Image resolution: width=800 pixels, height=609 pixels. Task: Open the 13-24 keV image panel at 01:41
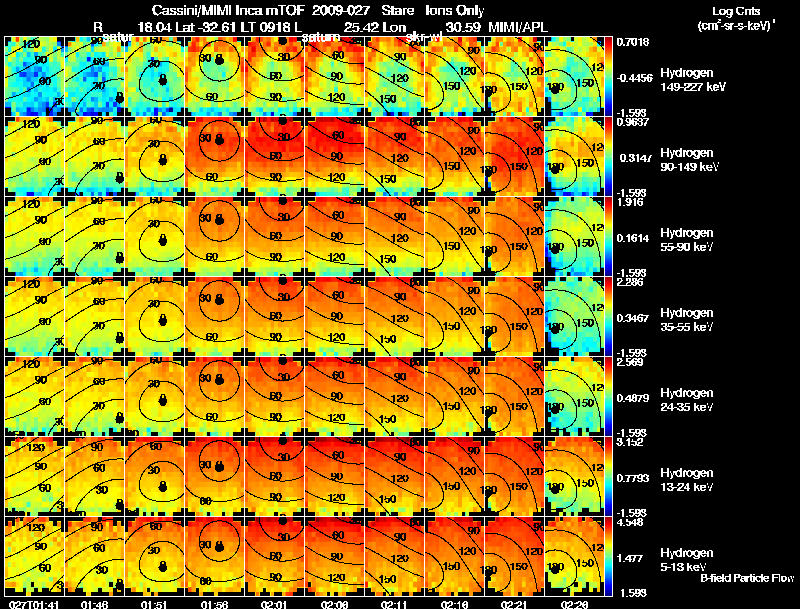[34, 476]
